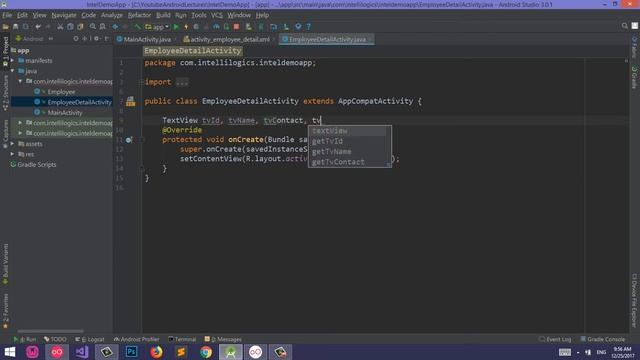Open the Tools menu
The image size is (640, 360).
(199, 15)
